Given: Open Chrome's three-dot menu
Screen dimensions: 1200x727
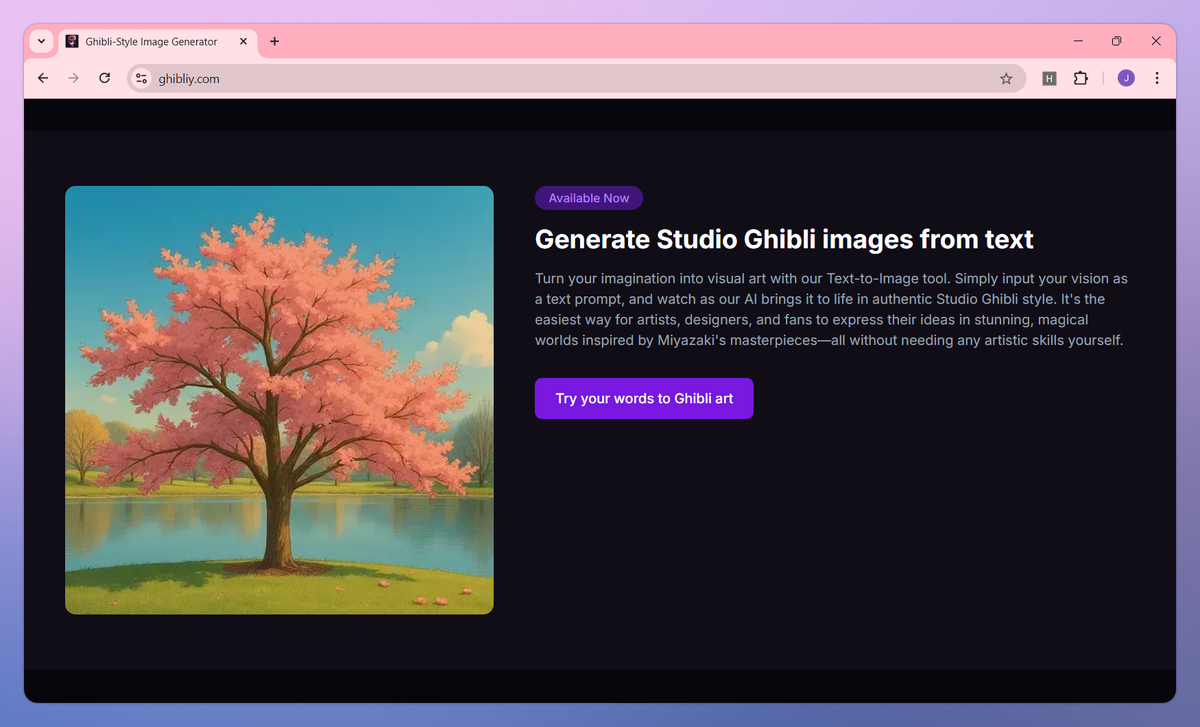Looking at the screenshot, I should click(1157, 78).
